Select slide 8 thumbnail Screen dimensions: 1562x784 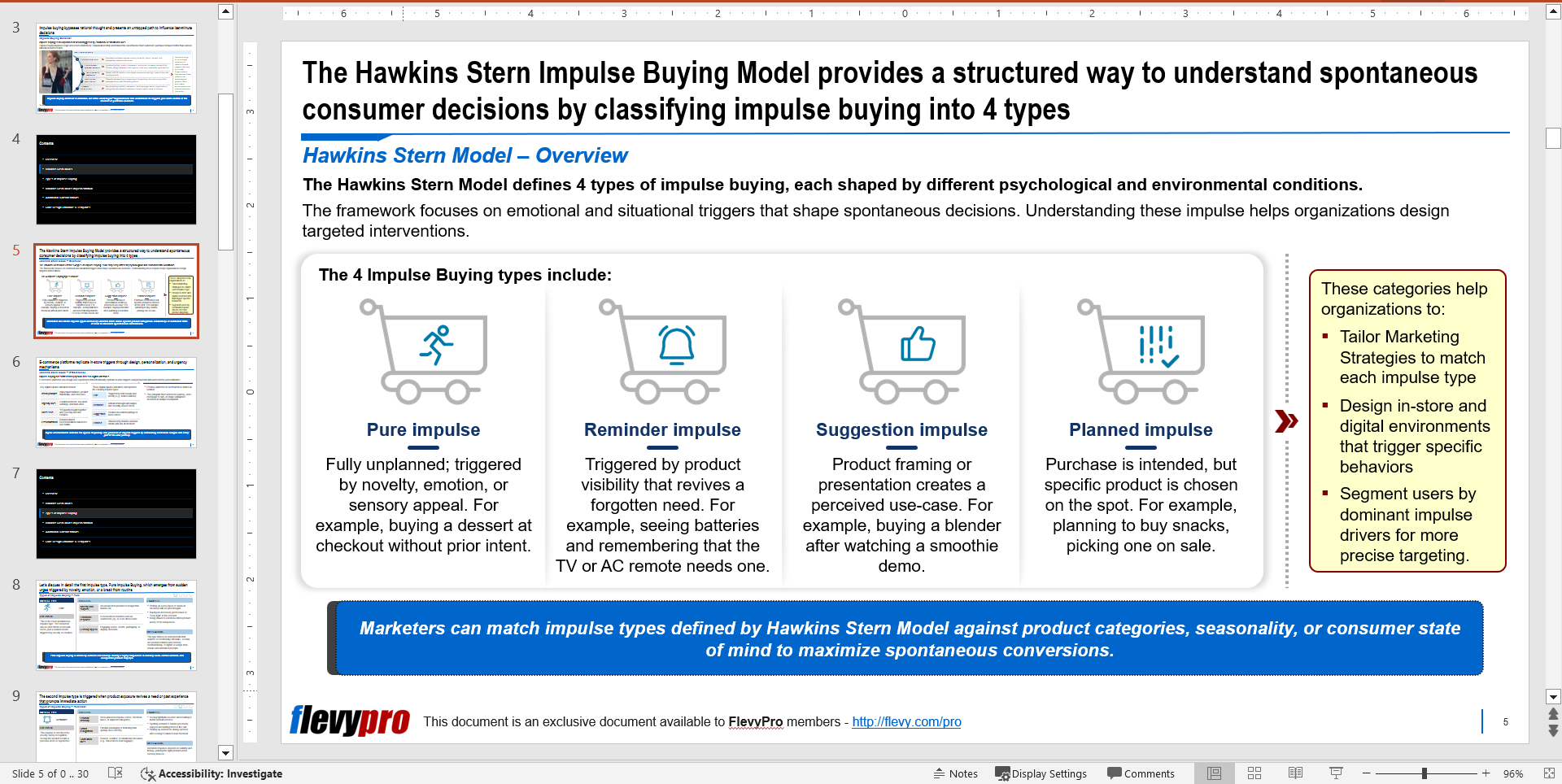click(x=116, y=625)
